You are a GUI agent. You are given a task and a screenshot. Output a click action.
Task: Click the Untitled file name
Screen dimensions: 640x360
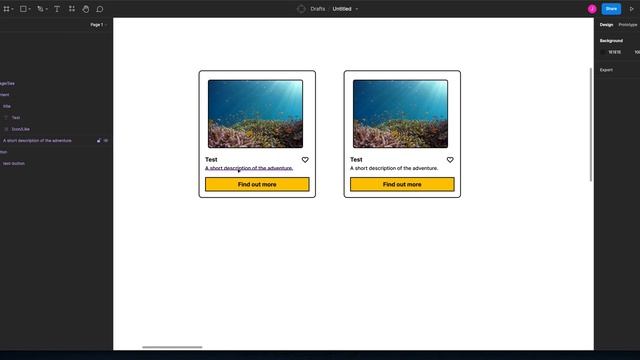coord(342,9)
